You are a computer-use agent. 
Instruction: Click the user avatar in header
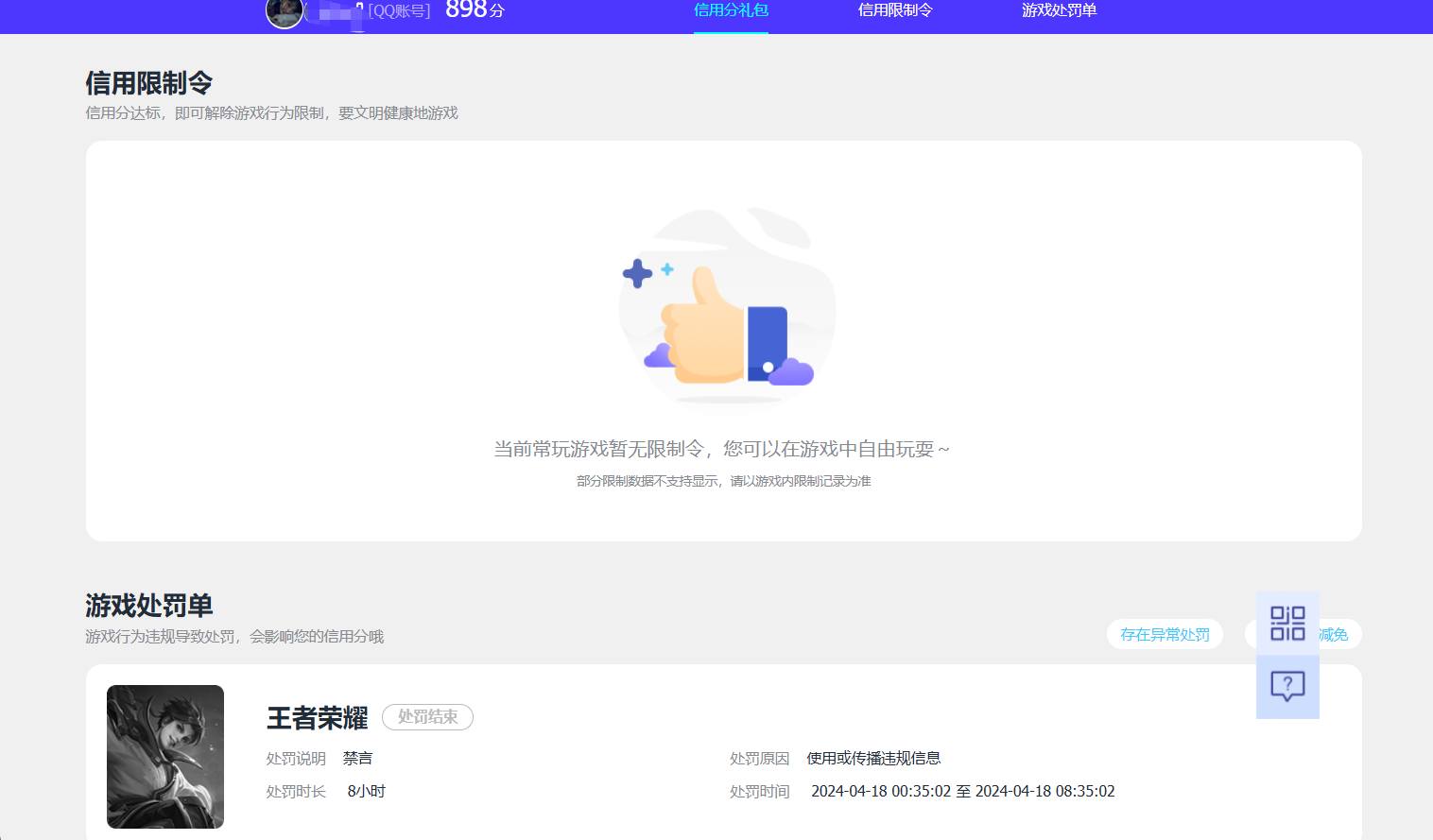pos(285,12)
